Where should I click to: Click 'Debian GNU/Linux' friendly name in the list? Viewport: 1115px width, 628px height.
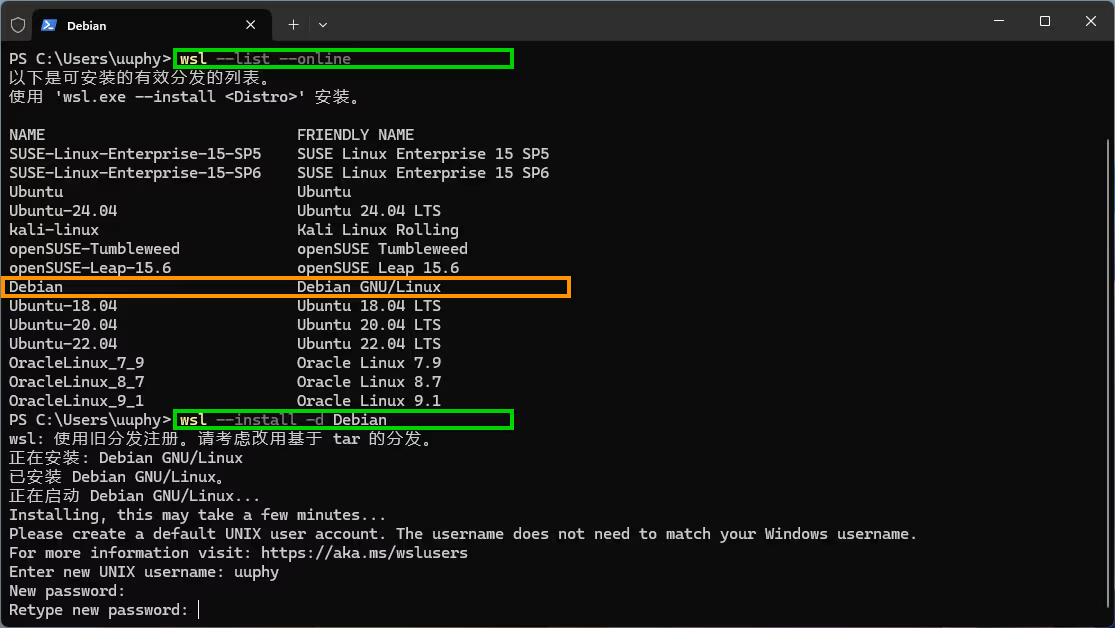[x=369, y=287]
